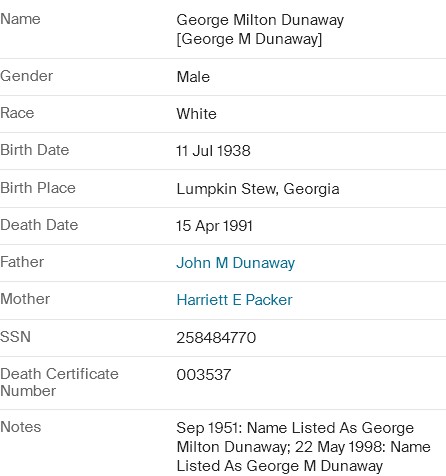Open the Harriett E Packer mother link
This screenshot has width=446, height=476.
click(x=234, y=300)
